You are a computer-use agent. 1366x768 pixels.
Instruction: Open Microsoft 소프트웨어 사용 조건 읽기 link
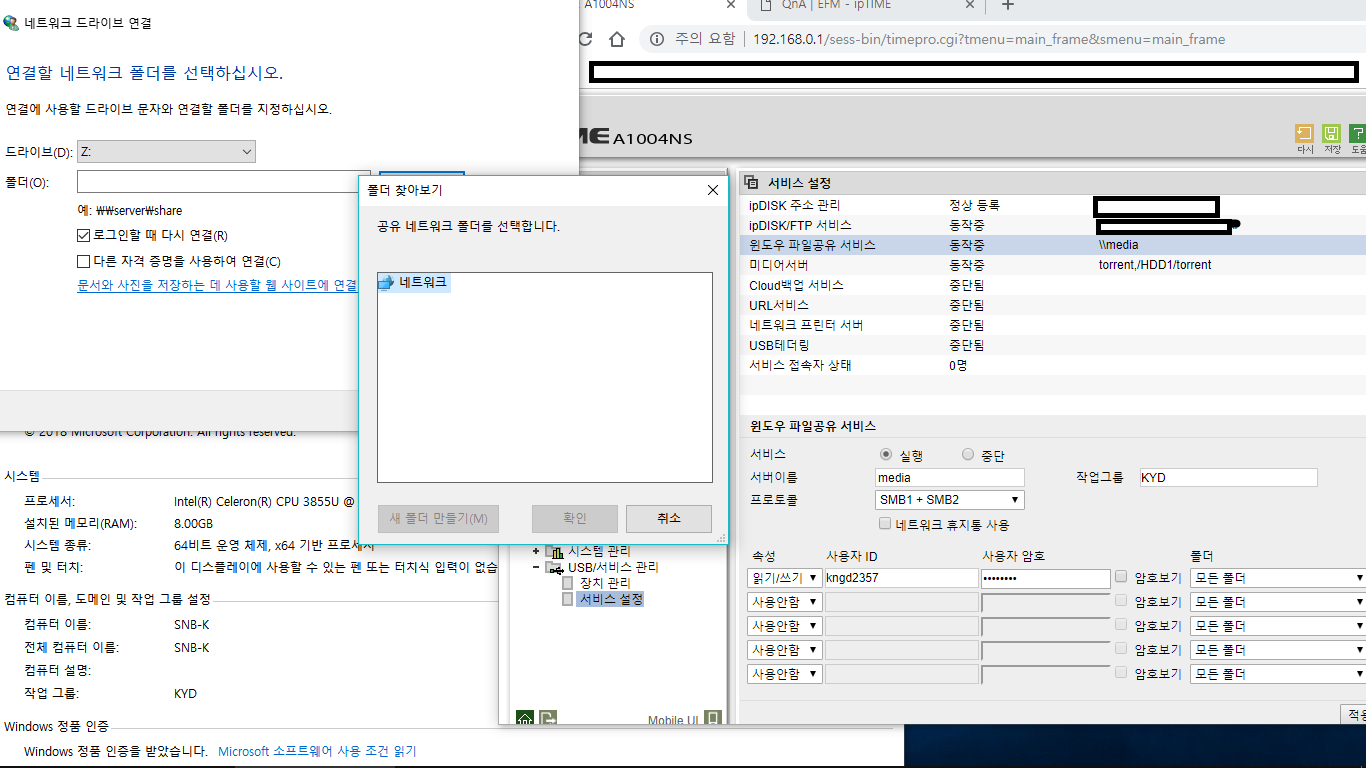pyautogui.click(x=317, y=751)
